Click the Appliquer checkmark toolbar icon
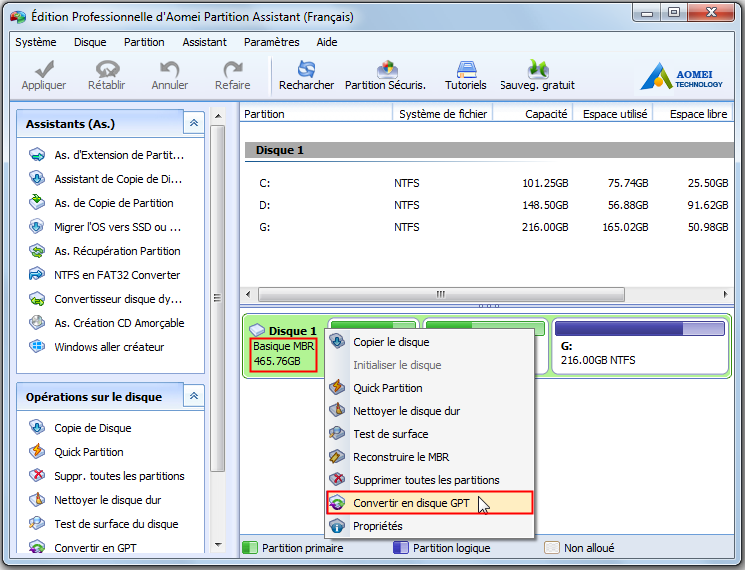 coord(44,69)
